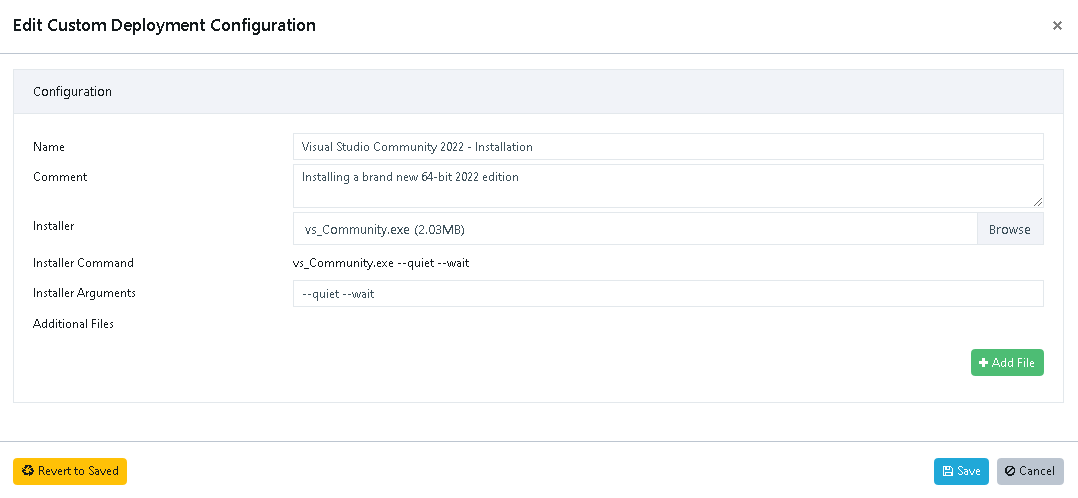Viewport: 1078px width, 498px height.
Task: Click the Edit Custom Deployment Configuration title
Action: tap(164, 25)
